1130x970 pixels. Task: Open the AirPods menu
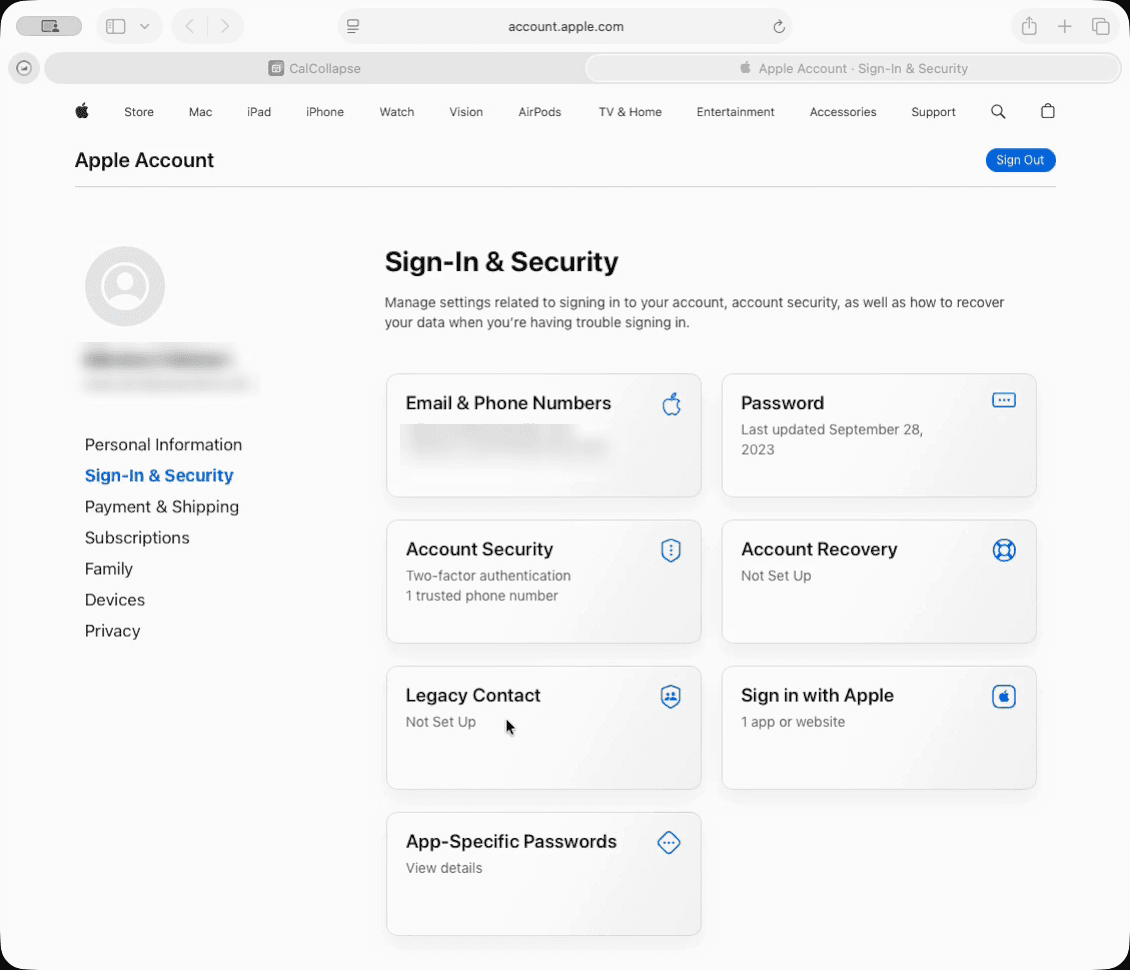(540, 112)
